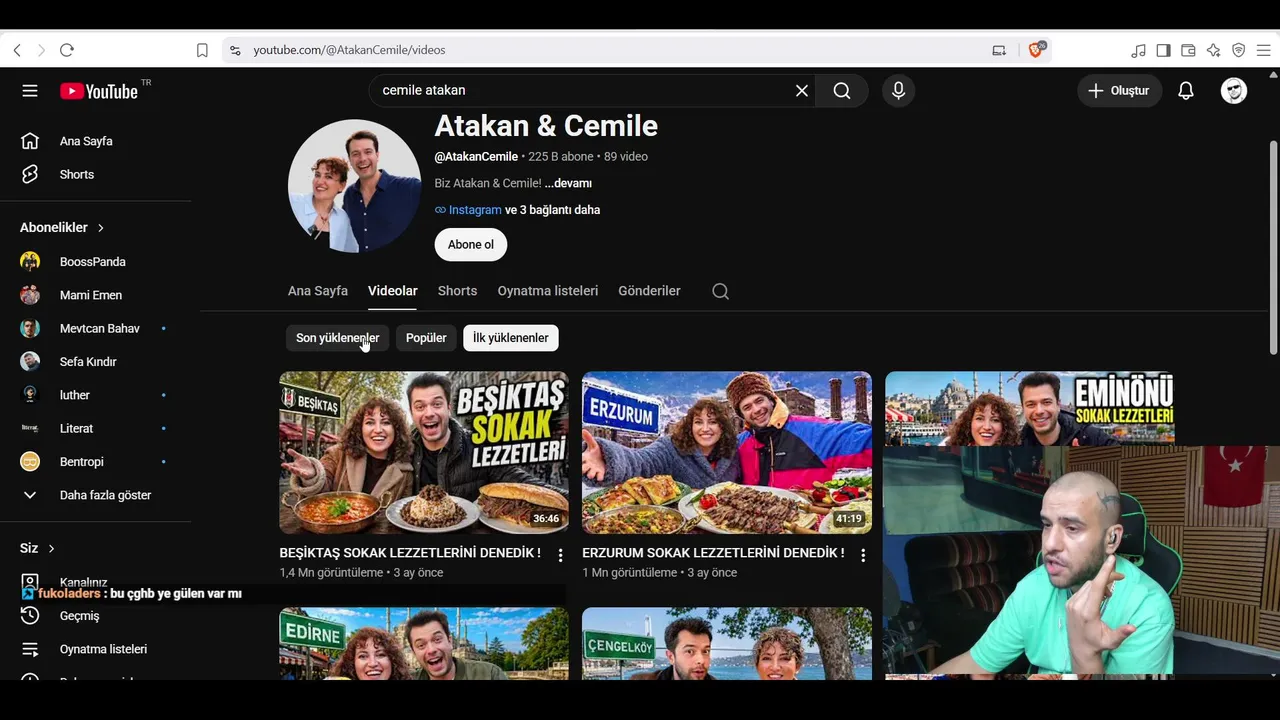Play the Erzurum Sokak Lezzetleri thumbnail
The height and width of the screenshot is (720, 1280).
[x=727, y=453]
